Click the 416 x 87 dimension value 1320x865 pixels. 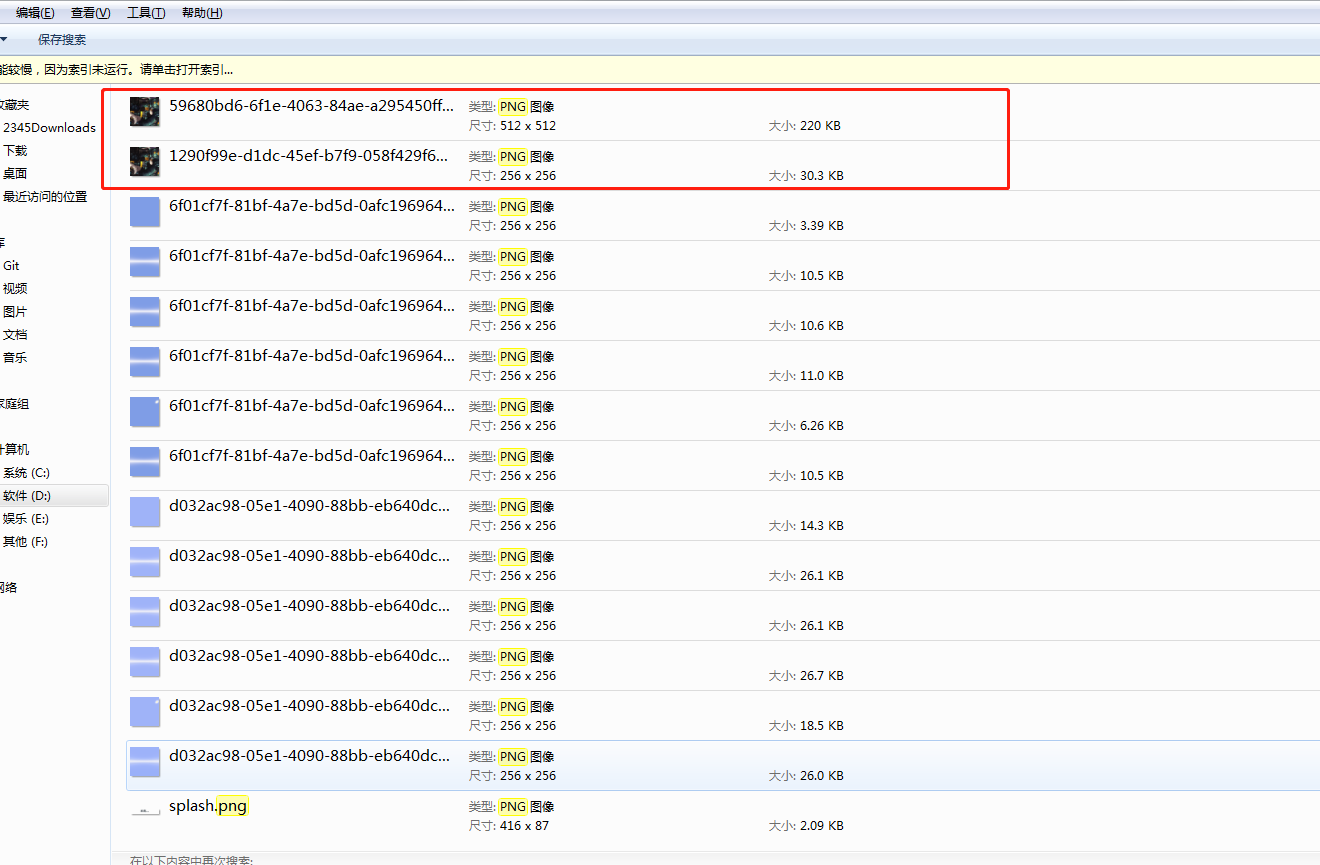[x=524, y=826]
